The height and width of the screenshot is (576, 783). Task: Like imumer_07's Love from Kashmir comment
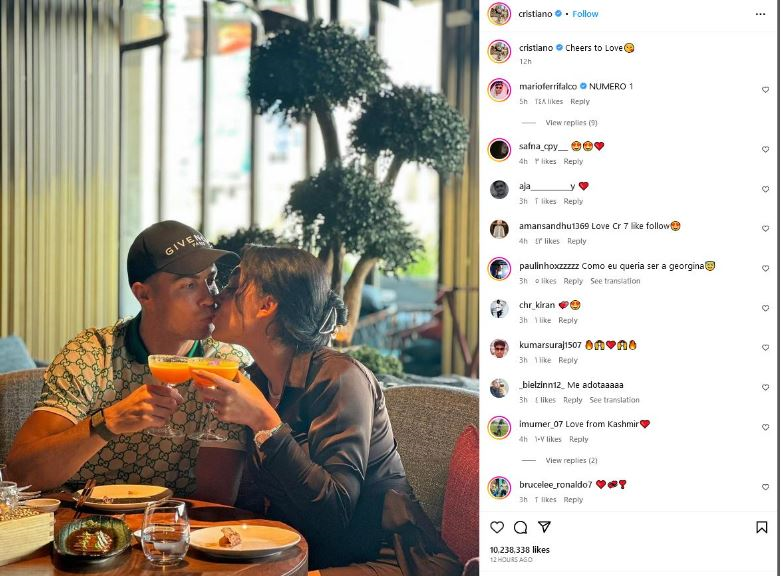click(x=765, y=427)
